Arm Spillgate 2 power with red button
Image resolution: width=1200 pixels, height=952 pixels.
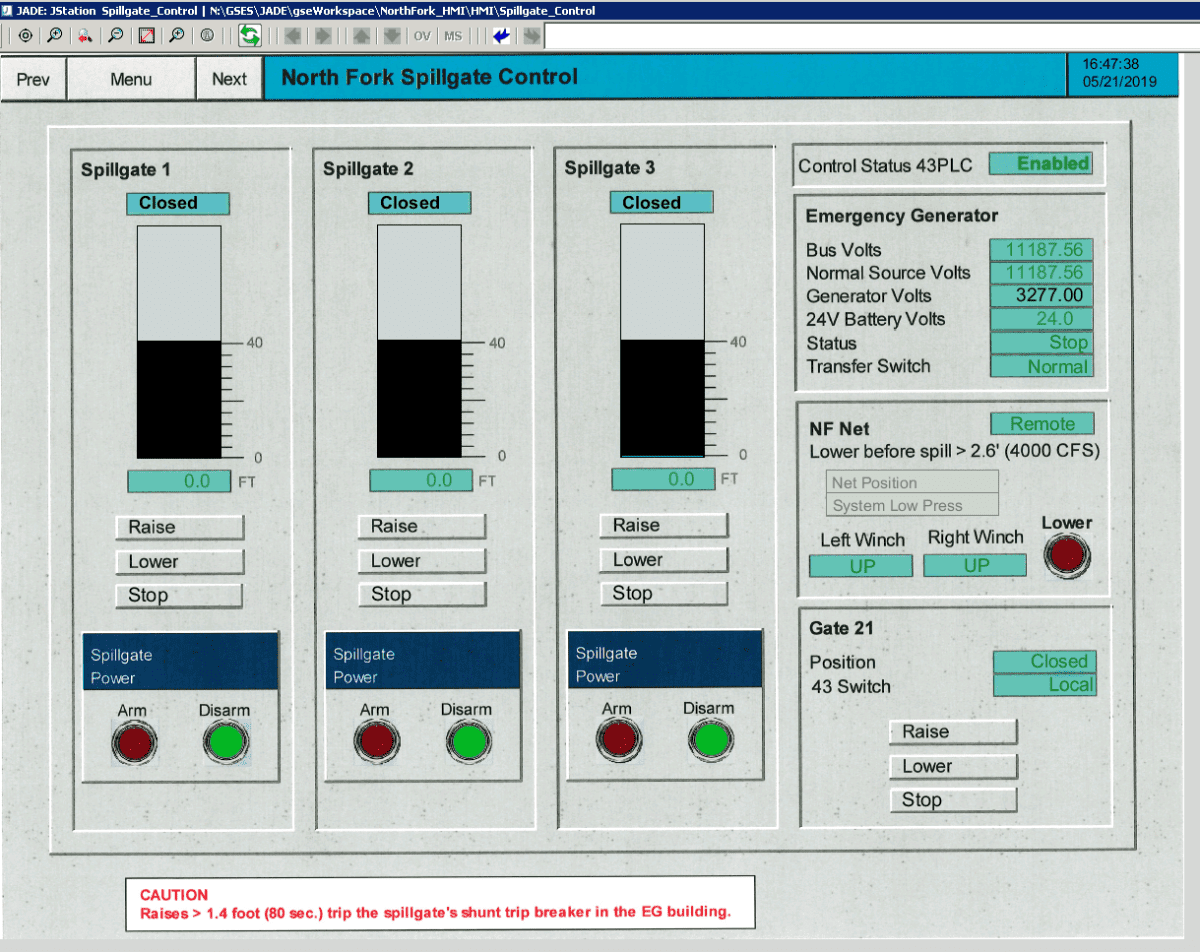pyautogui.click(x=376, y=742)
